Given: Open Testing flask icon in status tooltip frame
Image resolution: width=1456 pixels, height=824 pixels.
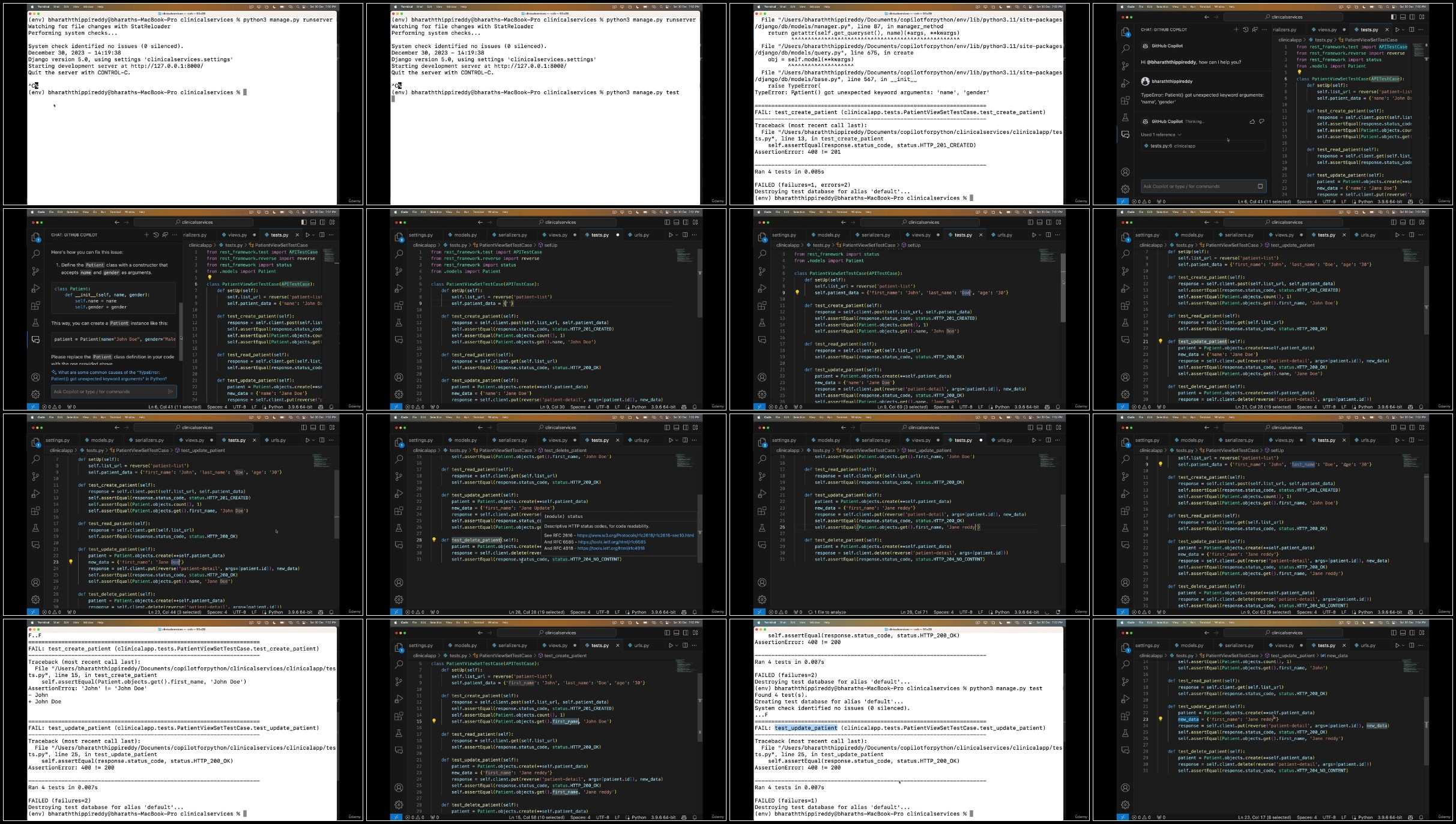Looking at the screenshot, I should 399,528.
